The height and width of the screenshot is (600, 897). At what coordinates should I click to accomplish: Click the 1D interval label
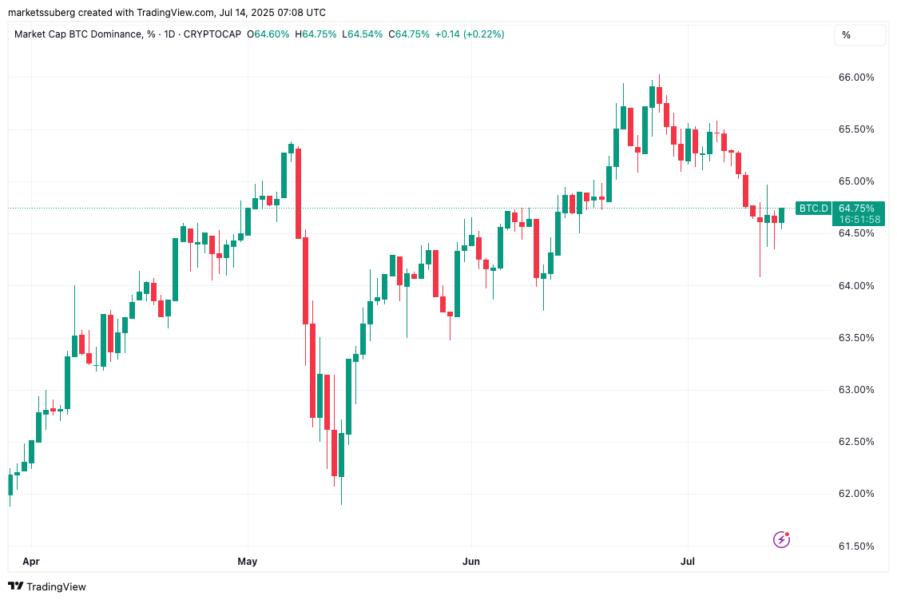pos(169,34)
